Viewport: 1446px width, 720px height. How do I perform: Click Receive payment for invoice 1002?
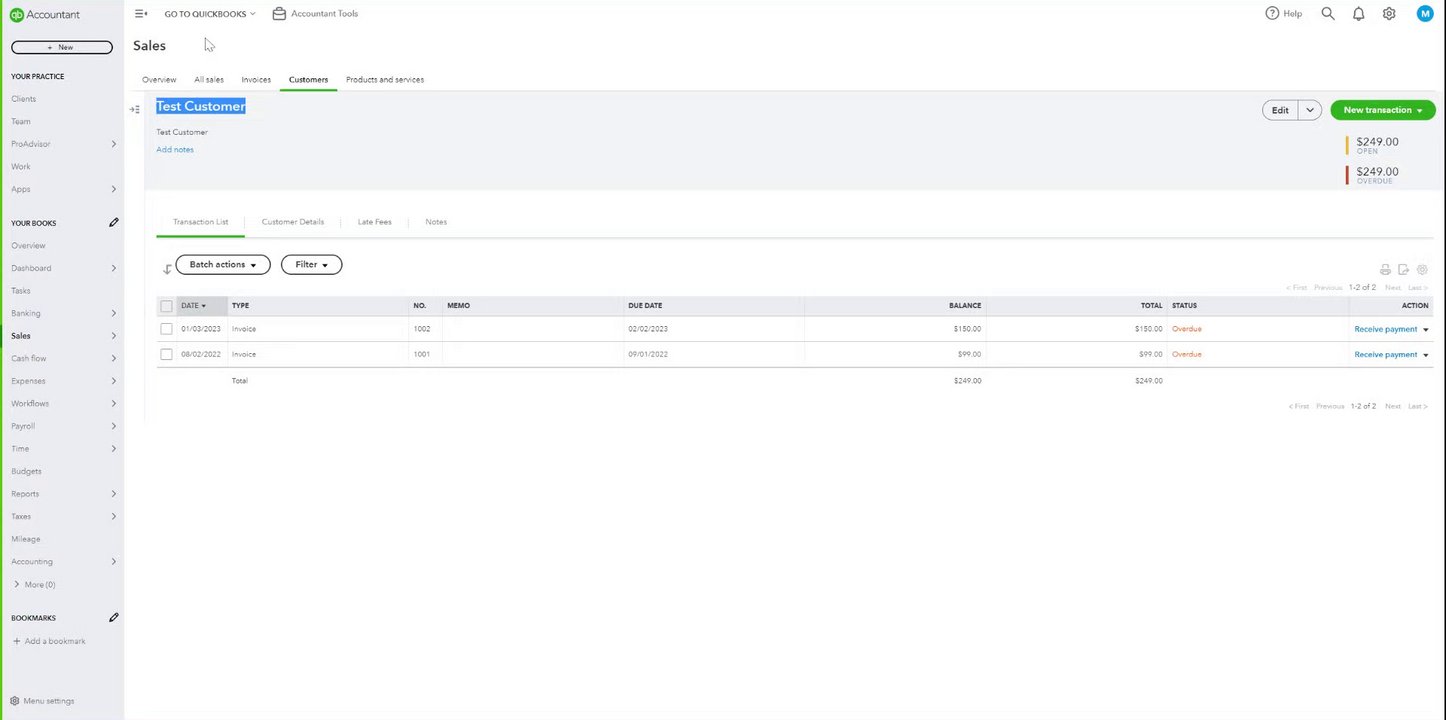click(1385, 329)
